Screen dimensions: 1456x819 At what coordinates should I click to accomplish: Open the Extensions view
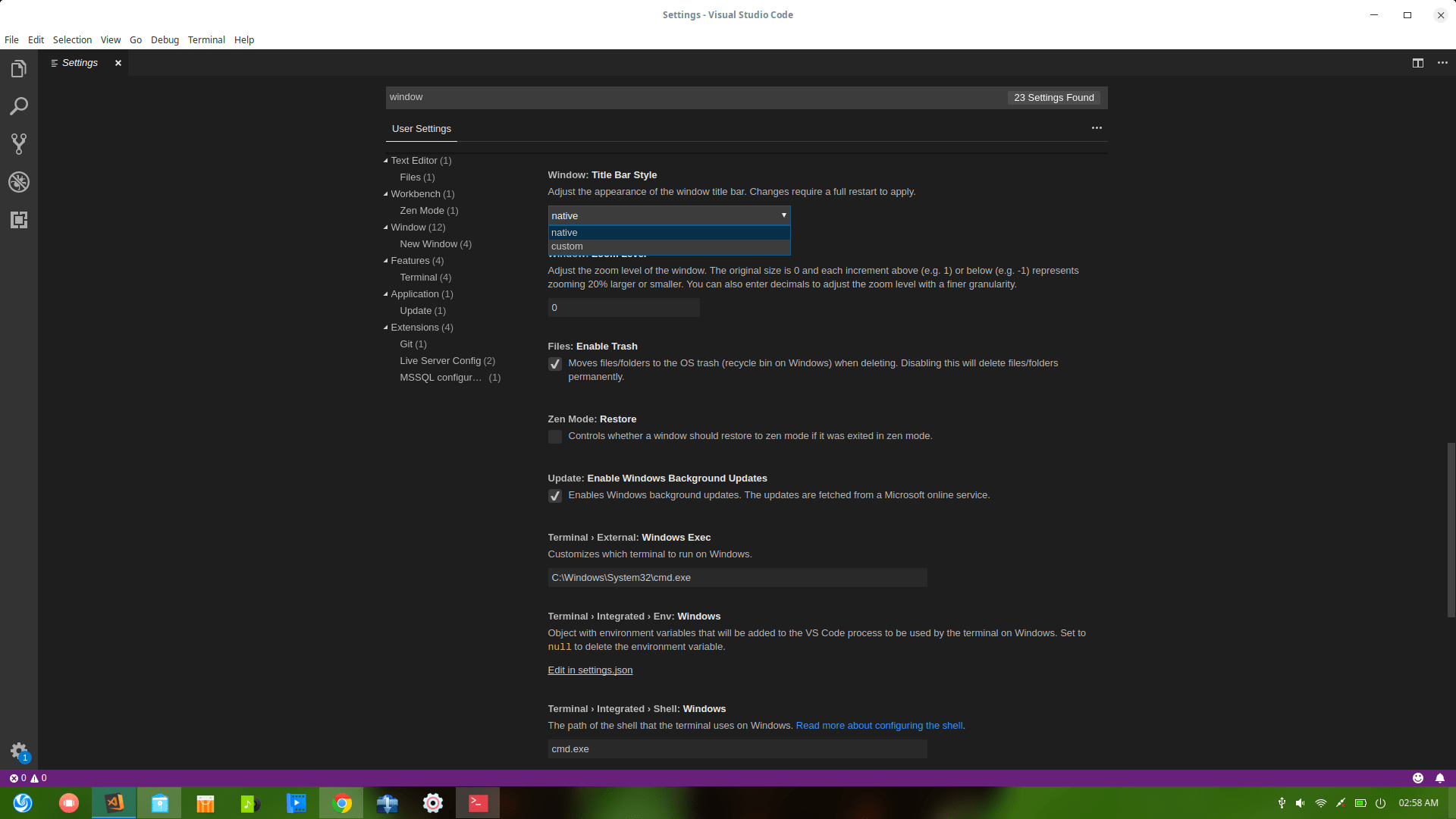[x=19, y=220]
